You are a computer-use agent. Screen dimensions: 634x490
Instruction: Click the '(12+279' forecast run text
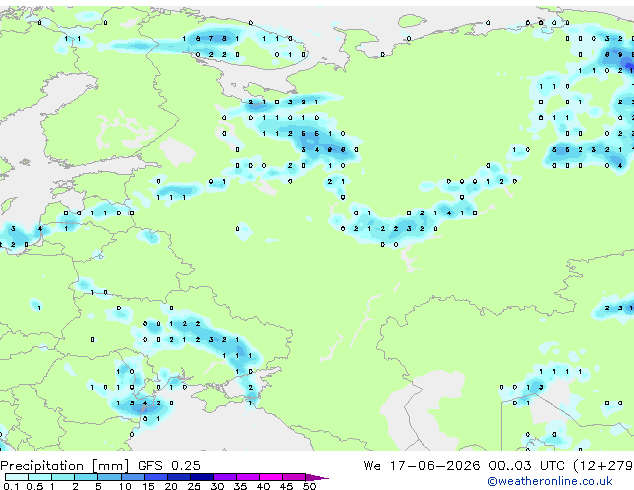tap(603, 466)
